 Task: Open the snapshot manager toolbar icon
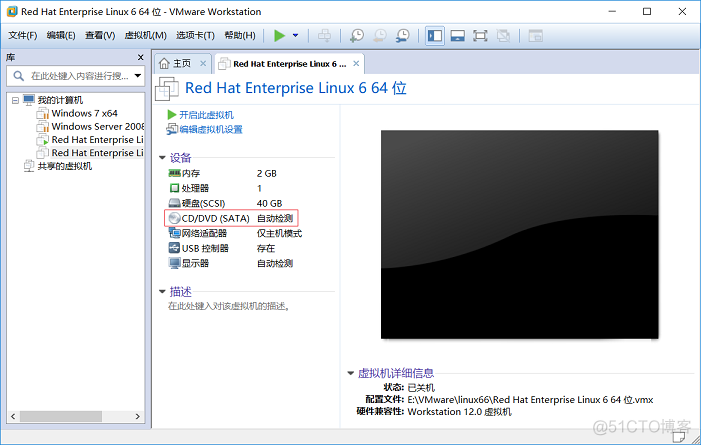[x=402, y=35]
